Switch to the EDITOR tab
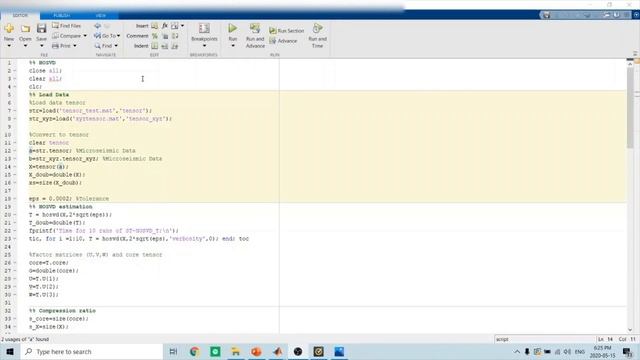 pyautogui.click(x=20, y=16)
